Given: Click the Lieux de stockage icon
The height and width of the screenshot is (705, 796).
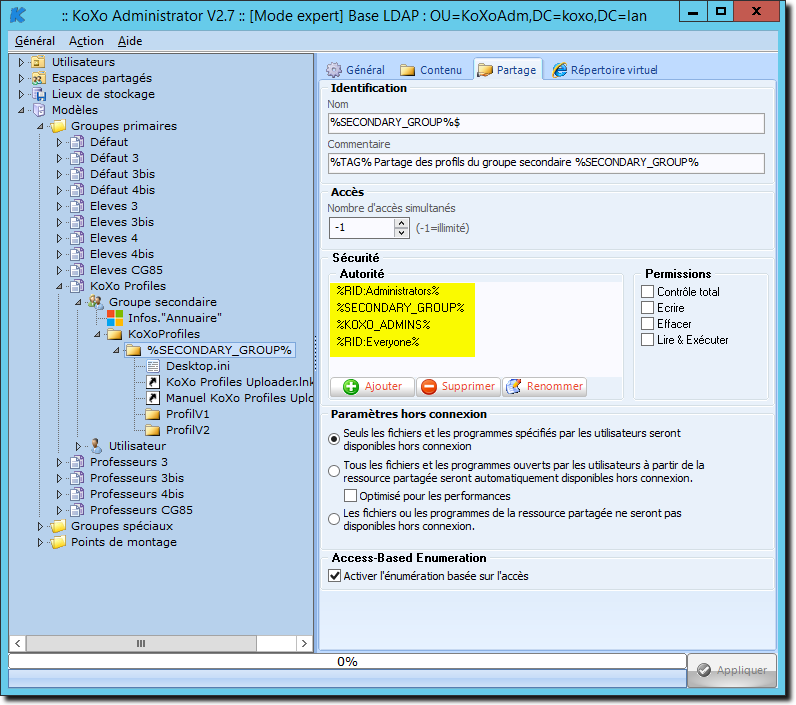Looking at the screenshot, I should [39, 94].
